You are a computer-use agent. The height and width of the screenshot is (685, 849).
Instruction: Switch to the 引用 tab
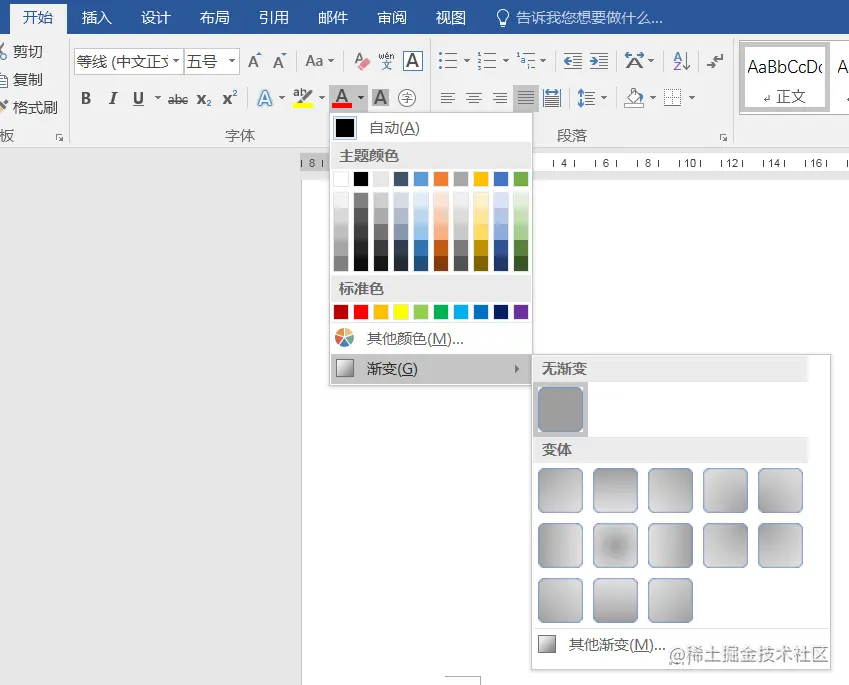273,18
